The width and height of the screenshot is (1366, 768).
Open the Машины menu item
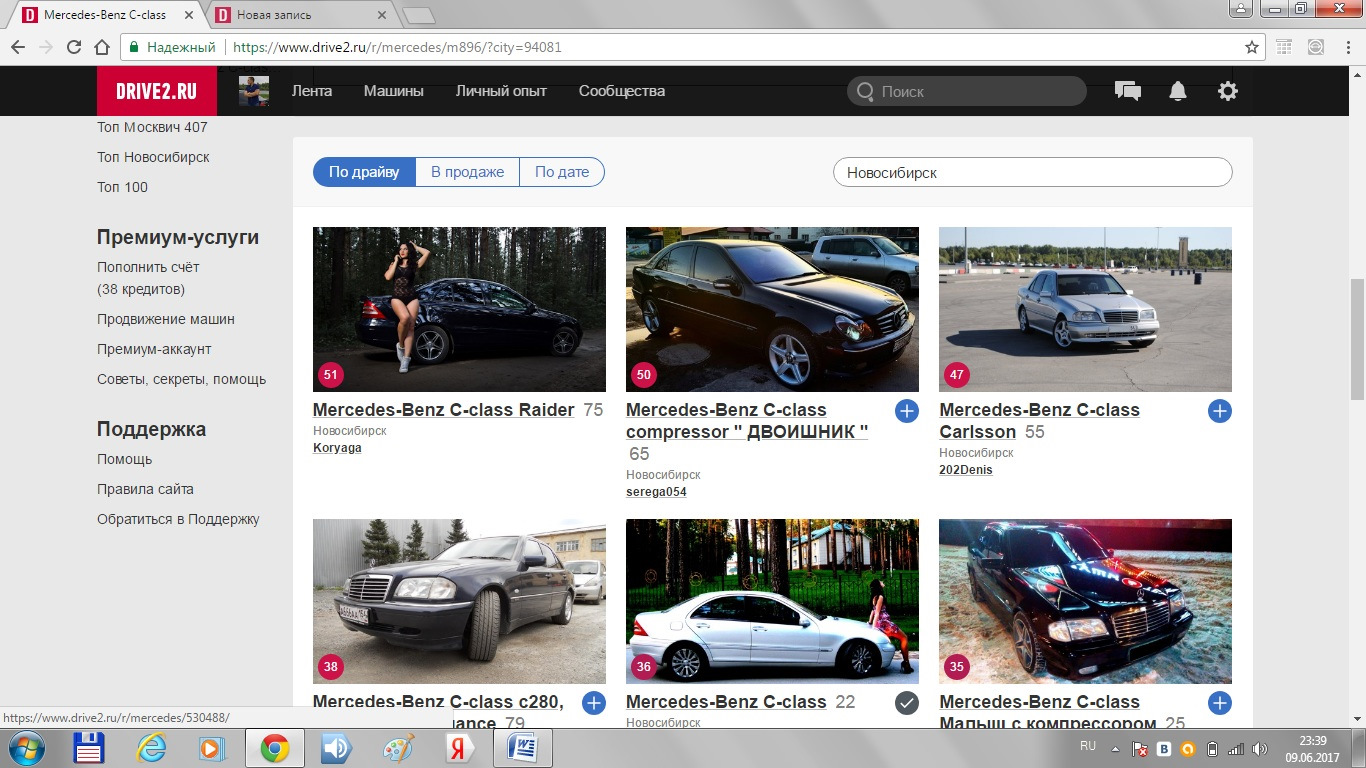pos(394,91)
